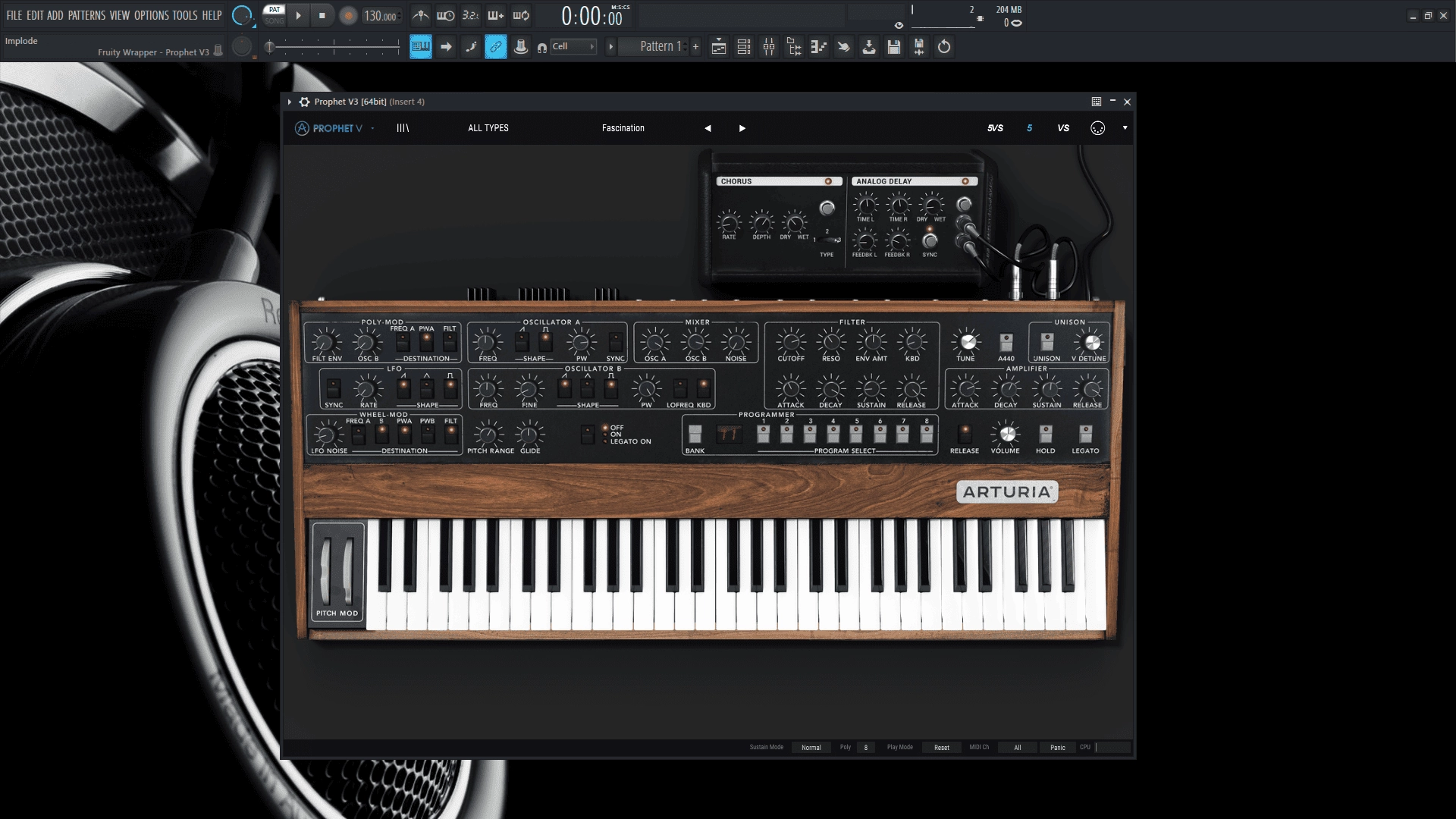The height and width of the screenshot is (819, 1456).
Task: Open the ALL TYPES preset filter dropdown
Action: (x=488, y=128)
